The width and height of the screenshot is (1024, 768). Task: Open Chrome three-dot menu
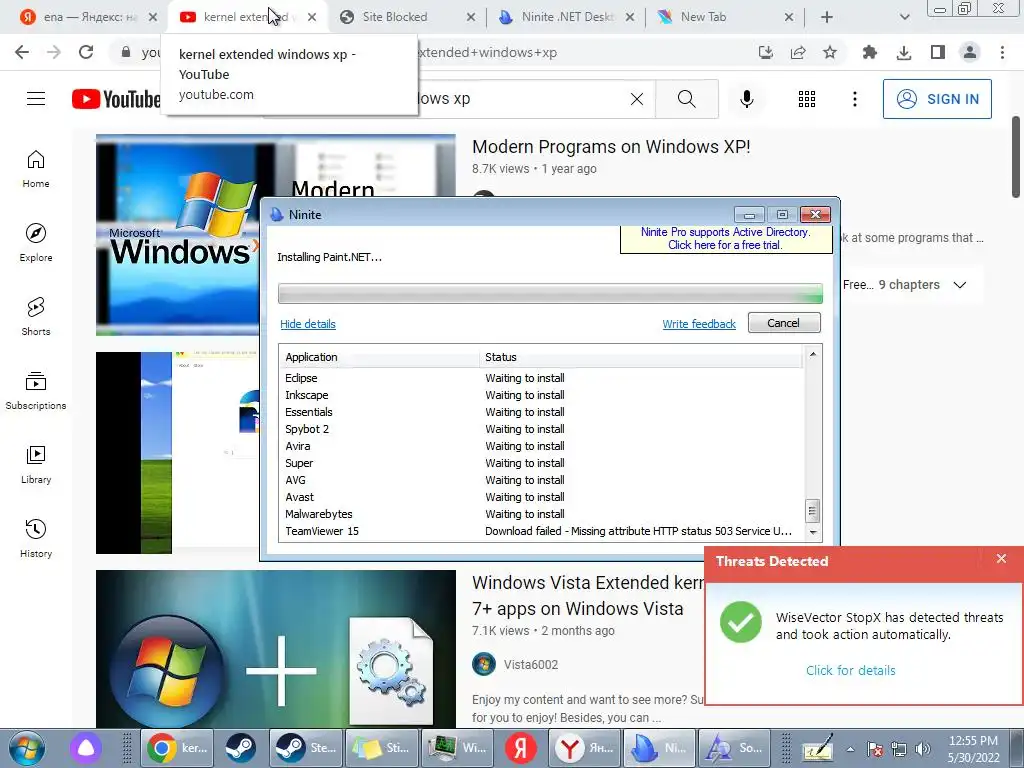pos(1002,52)
